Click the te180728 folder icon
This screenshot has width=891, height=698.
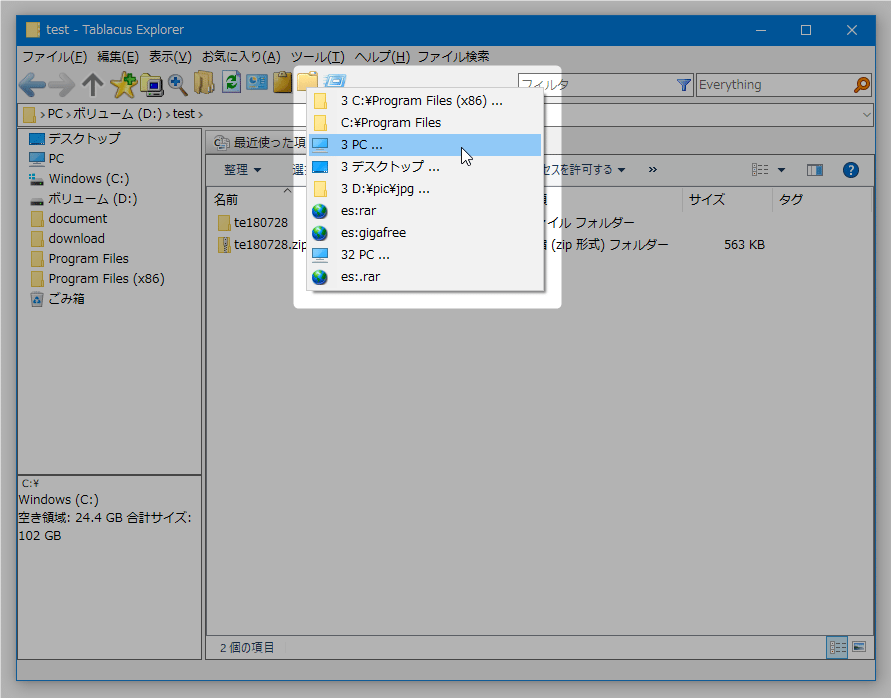click(x=224, y=222)
